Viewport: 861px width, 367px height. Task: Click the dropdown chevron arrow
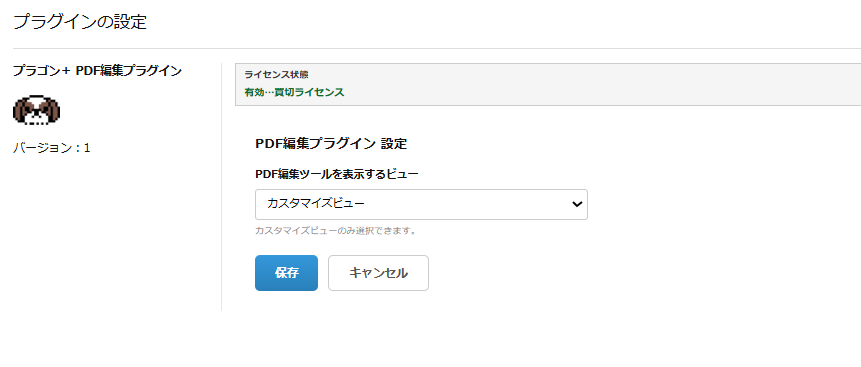coord(577,204)
